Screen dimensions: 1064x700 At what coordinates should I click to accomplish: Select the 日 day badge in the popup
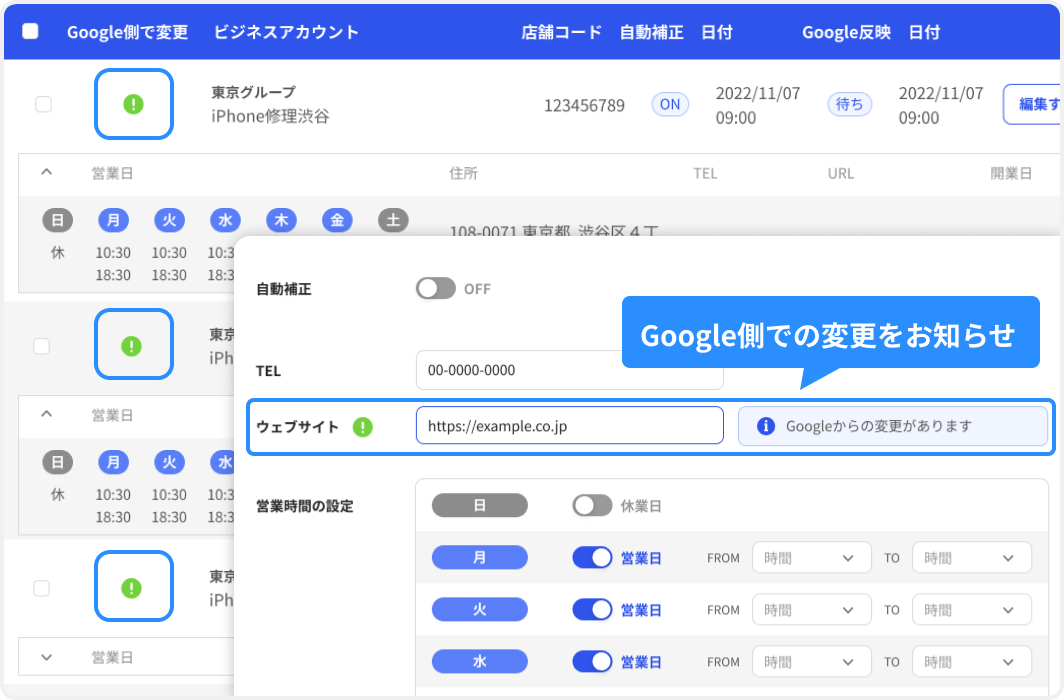coord(479,505)
